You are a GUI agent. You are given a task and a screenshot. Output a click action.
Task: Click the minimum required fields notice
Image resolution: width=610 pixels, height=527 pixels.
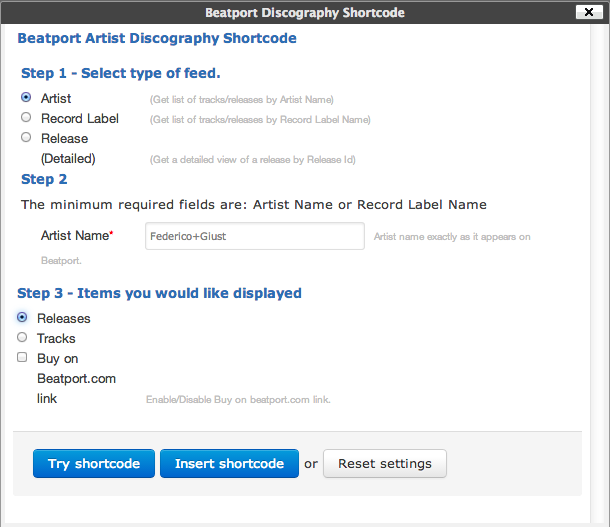point(254,204)
